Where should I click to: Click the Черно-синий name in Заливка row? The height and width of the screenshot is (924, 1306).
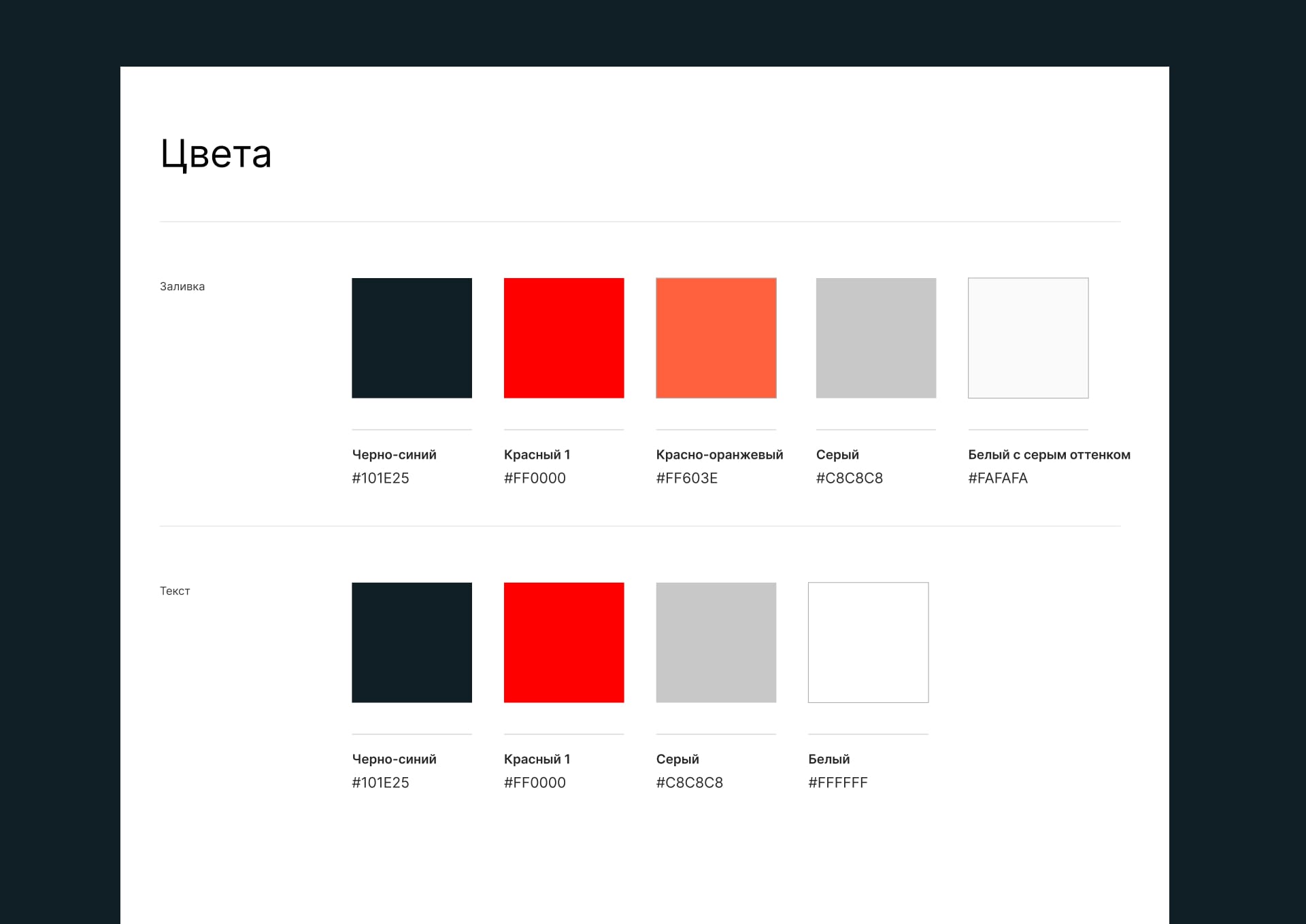(394, 455)
